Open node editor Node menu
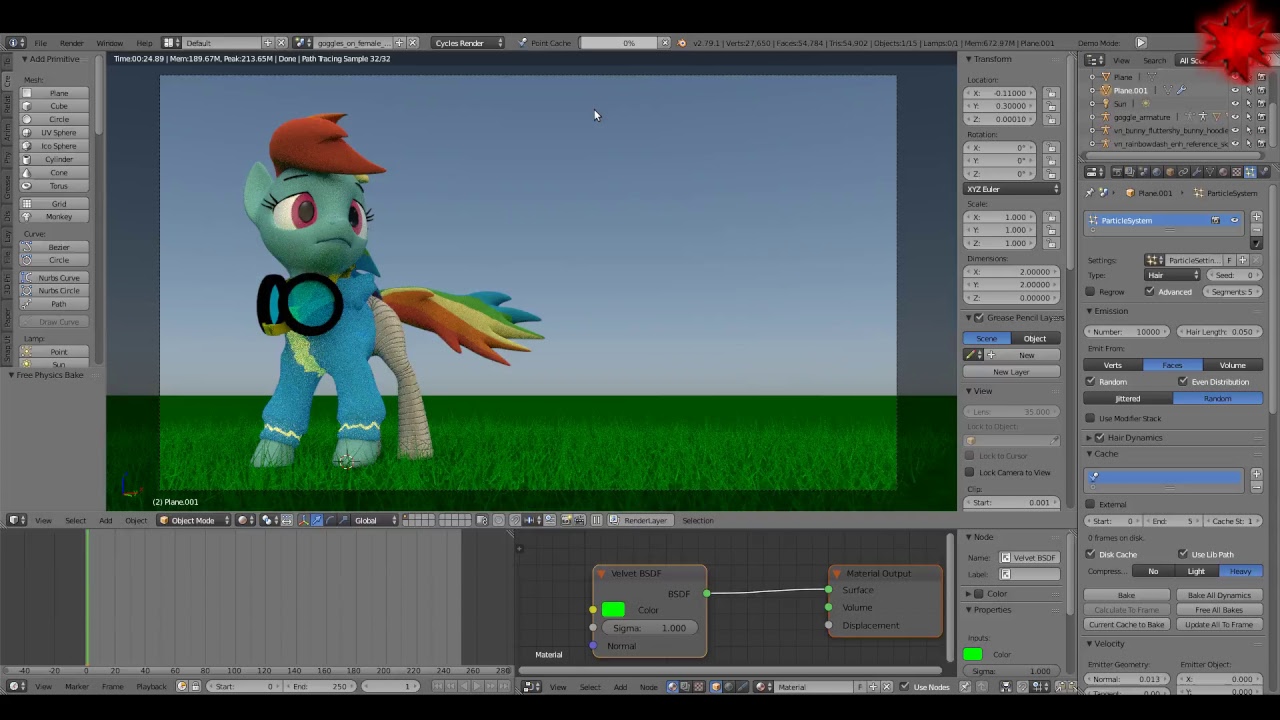This screenshot has width=1280, height=720. tap(648, 687)
